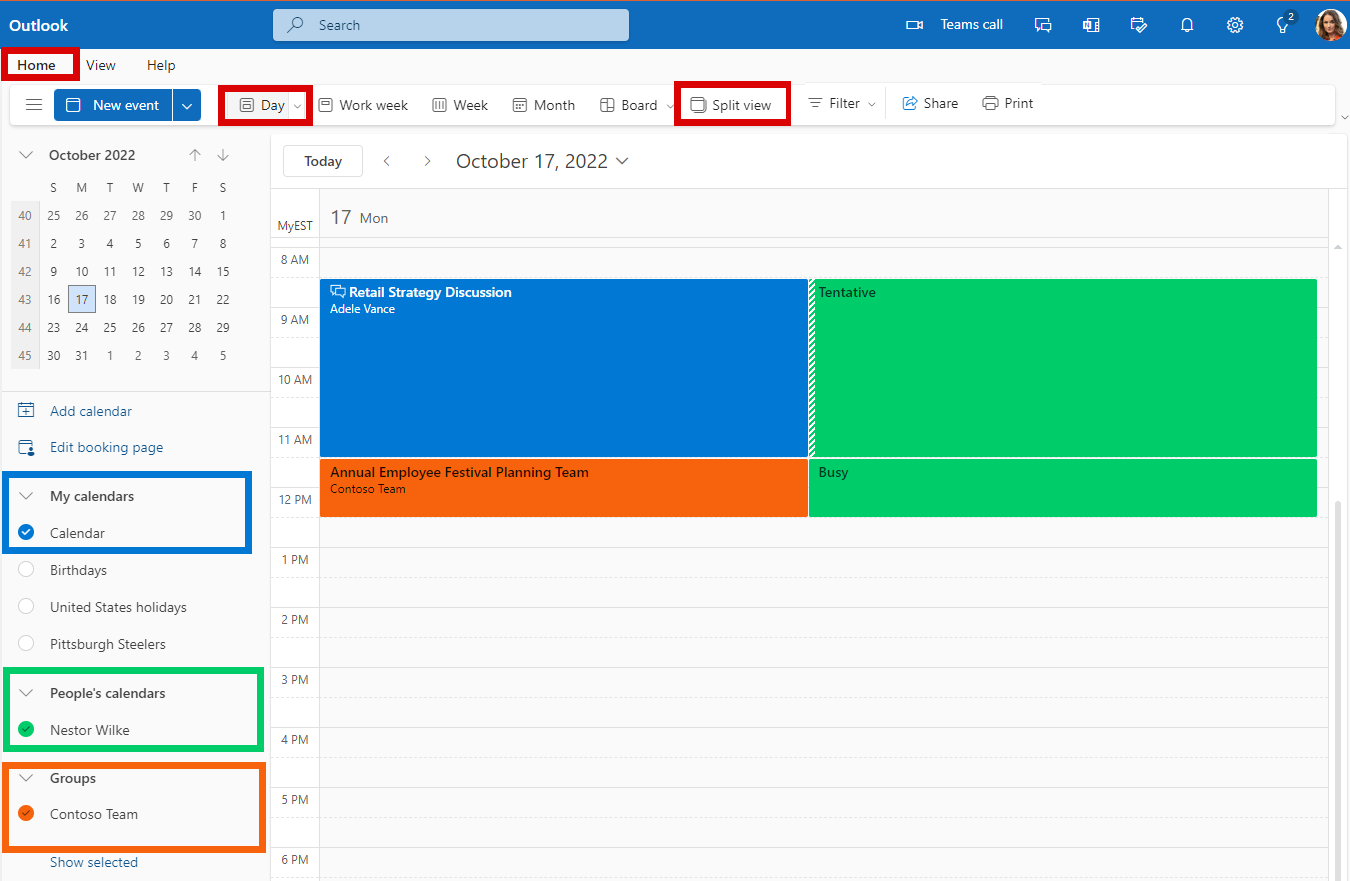Viewport: 1350px width, 881px height.
Task: Enable United States holidays calendar
Action: 27,607
